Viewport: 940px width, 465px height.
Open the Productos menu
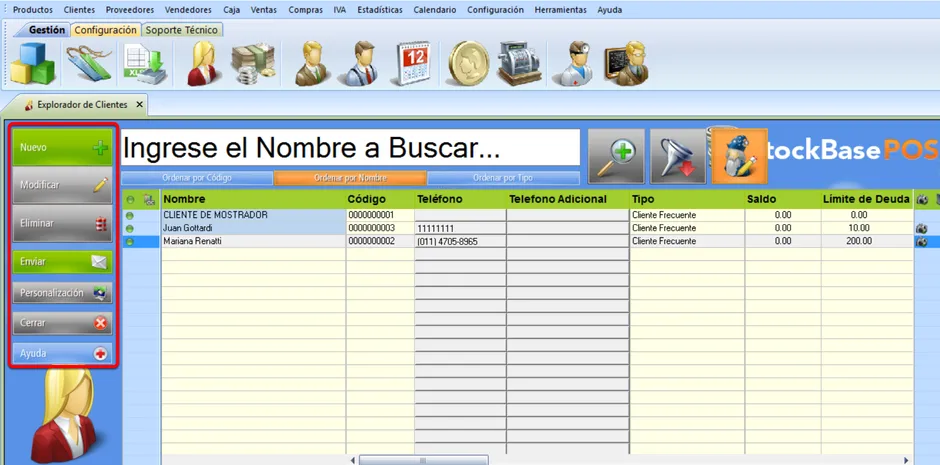point(32,10)
